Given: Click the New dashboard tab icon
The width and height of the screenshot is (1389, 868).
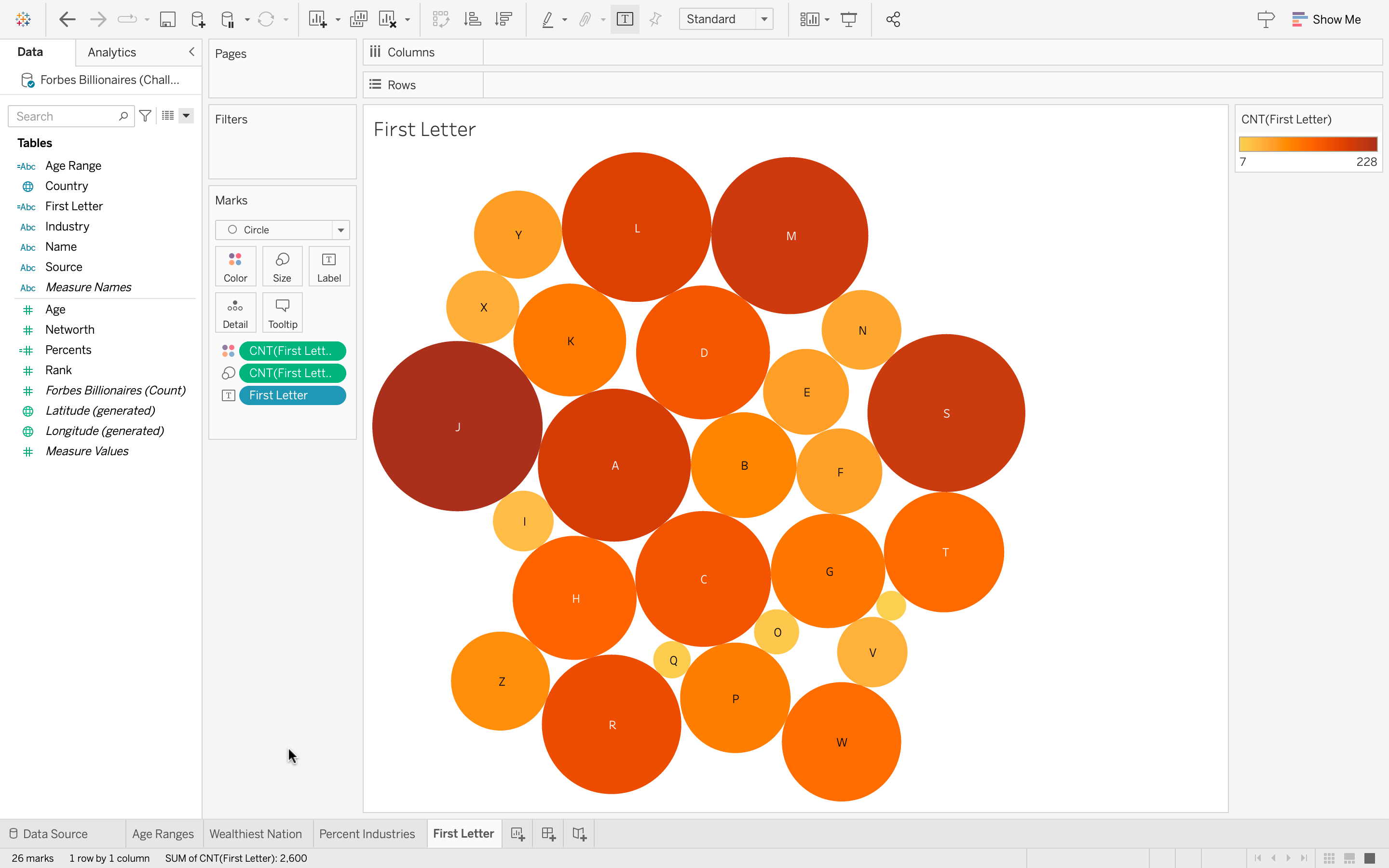Looking at the screenshot, I should tap(548, 834).
